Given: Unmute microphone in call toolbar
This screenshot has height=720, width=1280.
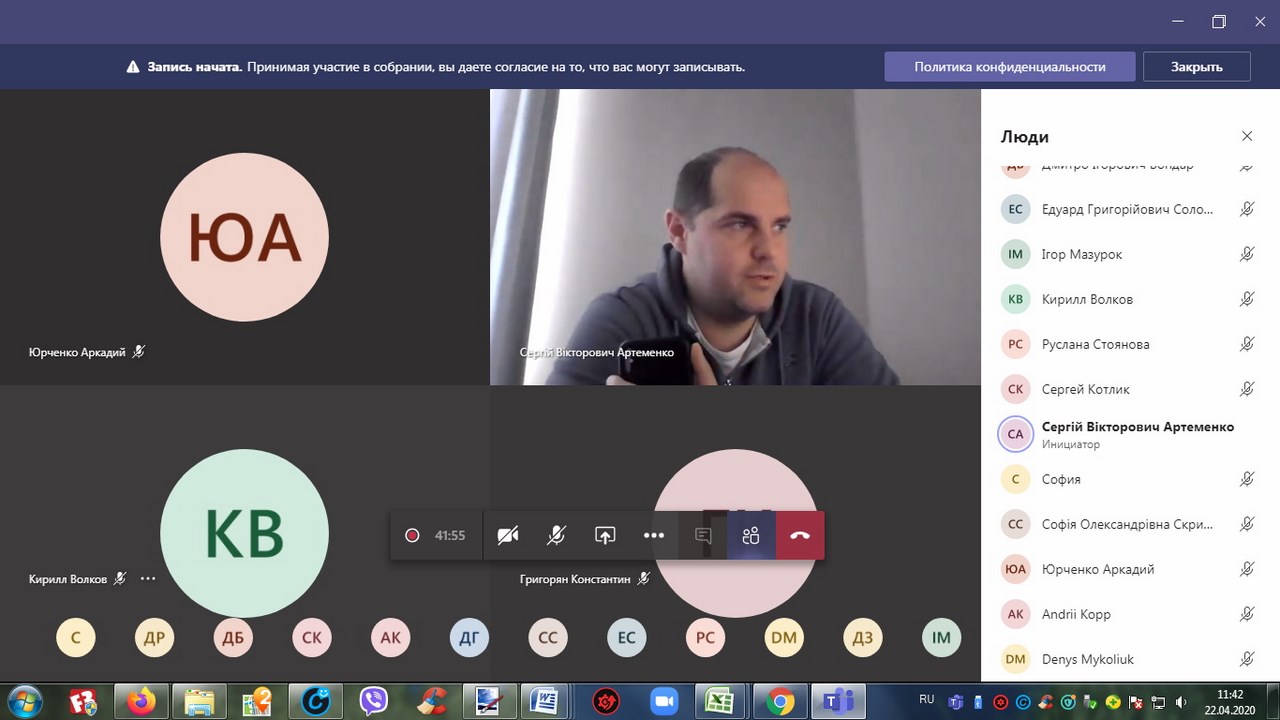Looking at the screenshot, I should [x=556, y=535].
